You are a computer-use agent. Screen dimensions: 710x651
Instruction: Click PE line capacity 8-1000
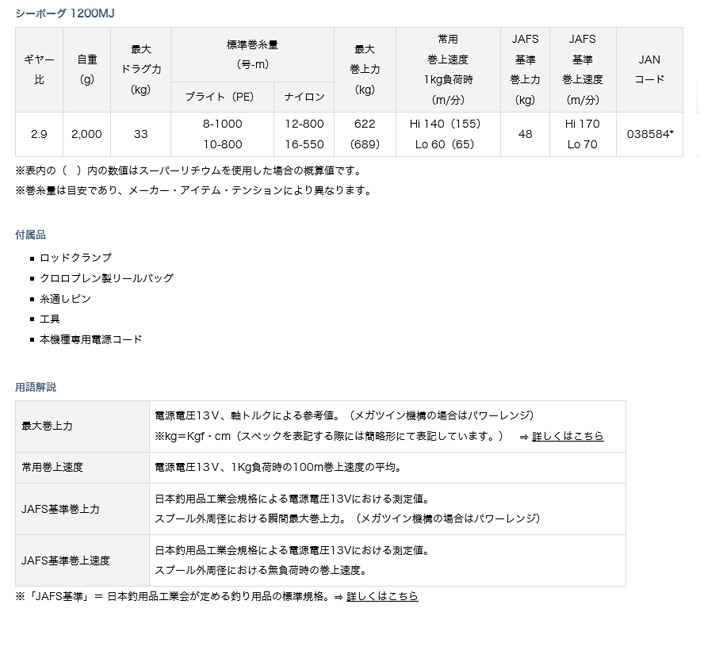tap(222, 124)
